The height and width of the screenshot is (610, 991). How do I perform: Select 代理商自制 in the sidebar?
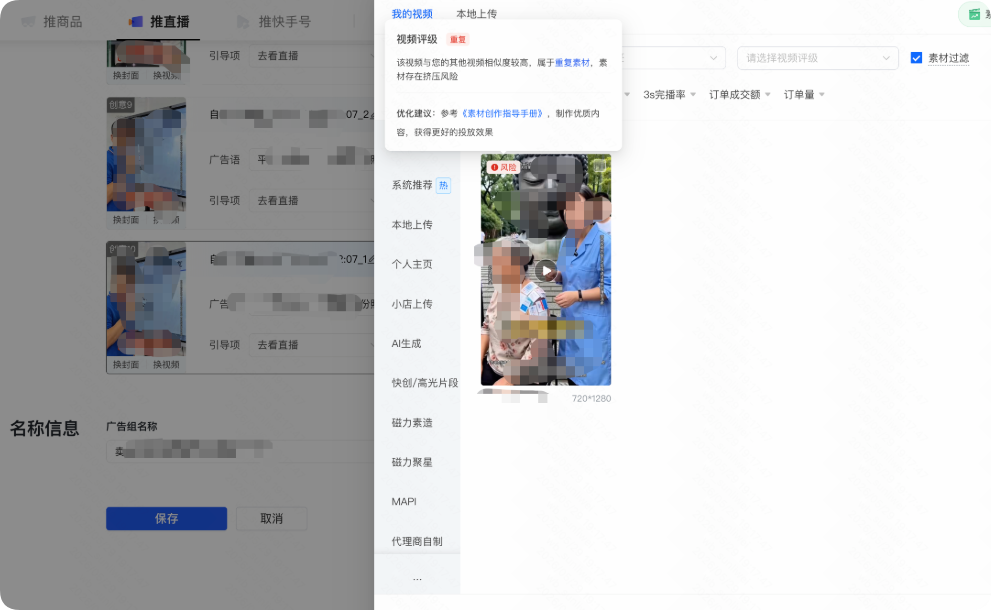pyautogui.click(x=417, y=541)
